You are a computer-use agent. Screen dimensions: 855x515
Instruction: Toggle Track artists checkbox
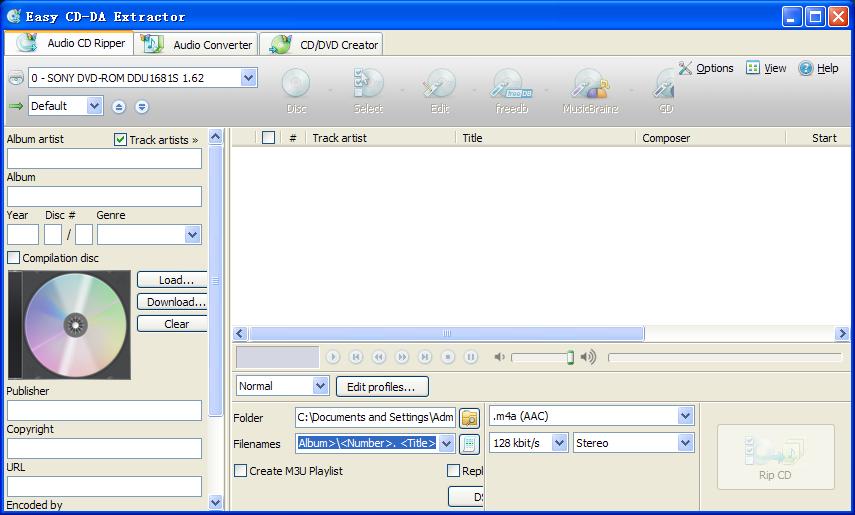coord(121,140)
